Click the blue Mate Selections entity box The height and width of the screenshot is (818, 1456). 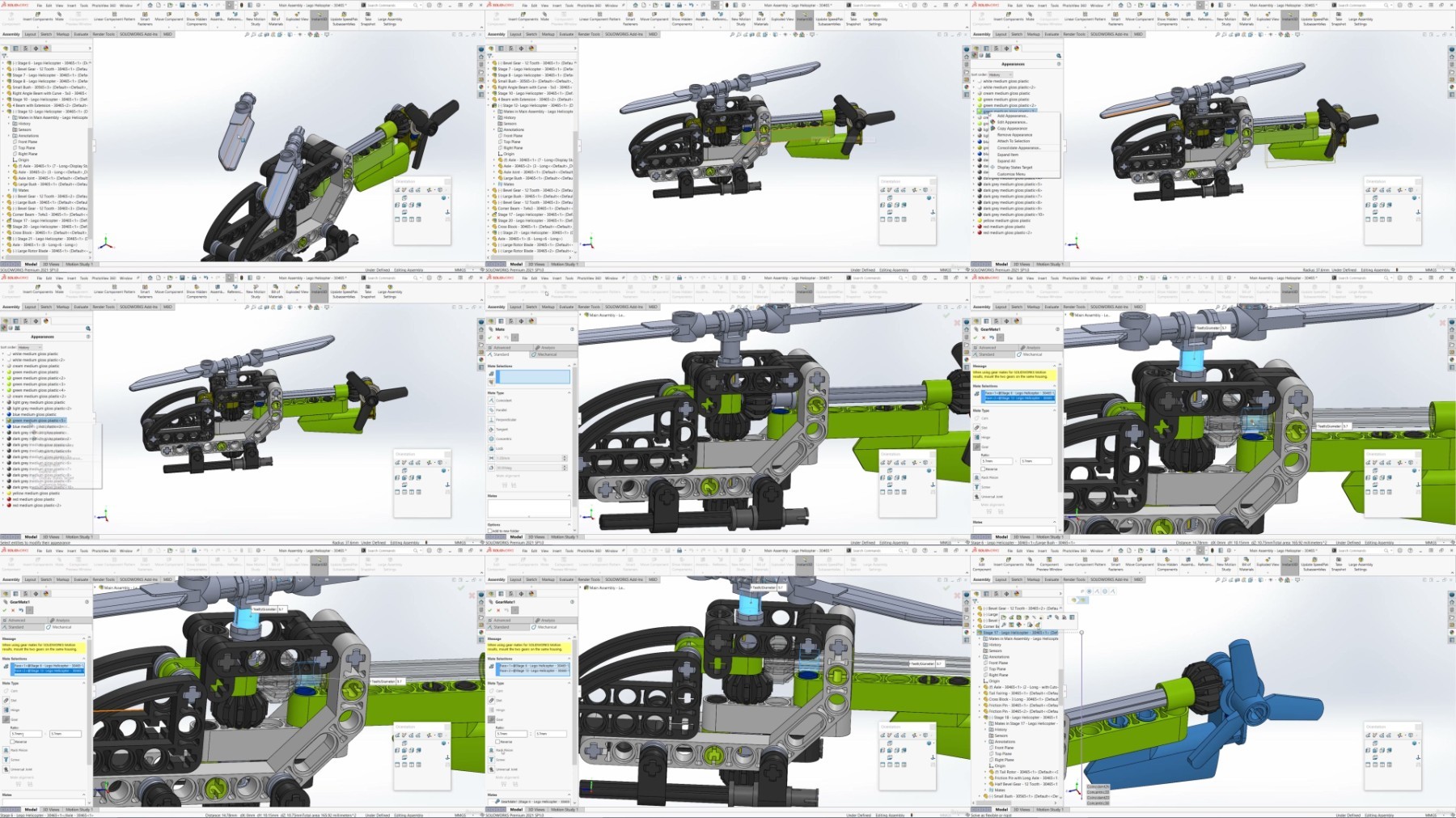(532, 377)
